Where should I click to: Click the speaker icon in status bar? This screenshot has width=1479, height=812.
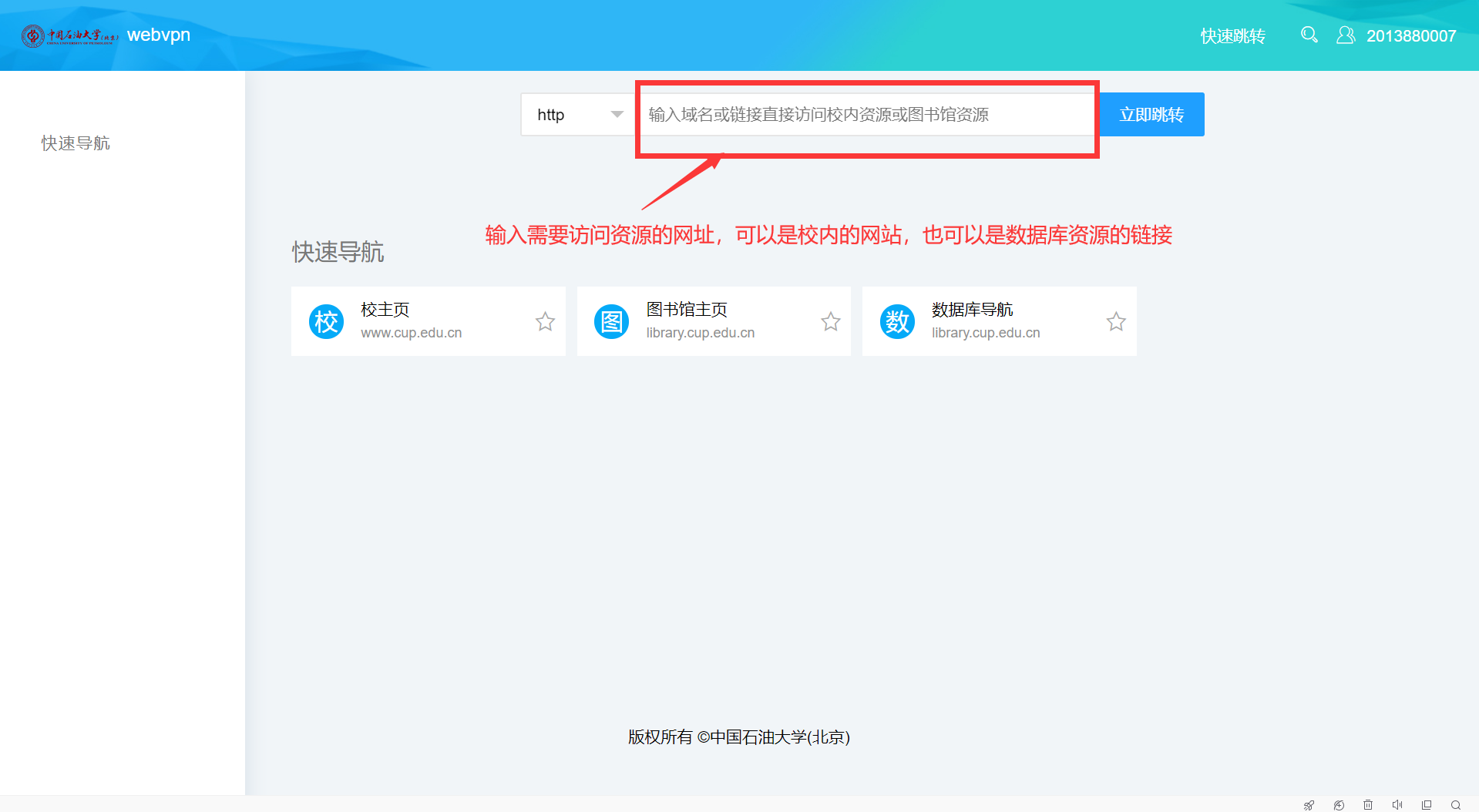1397,805
